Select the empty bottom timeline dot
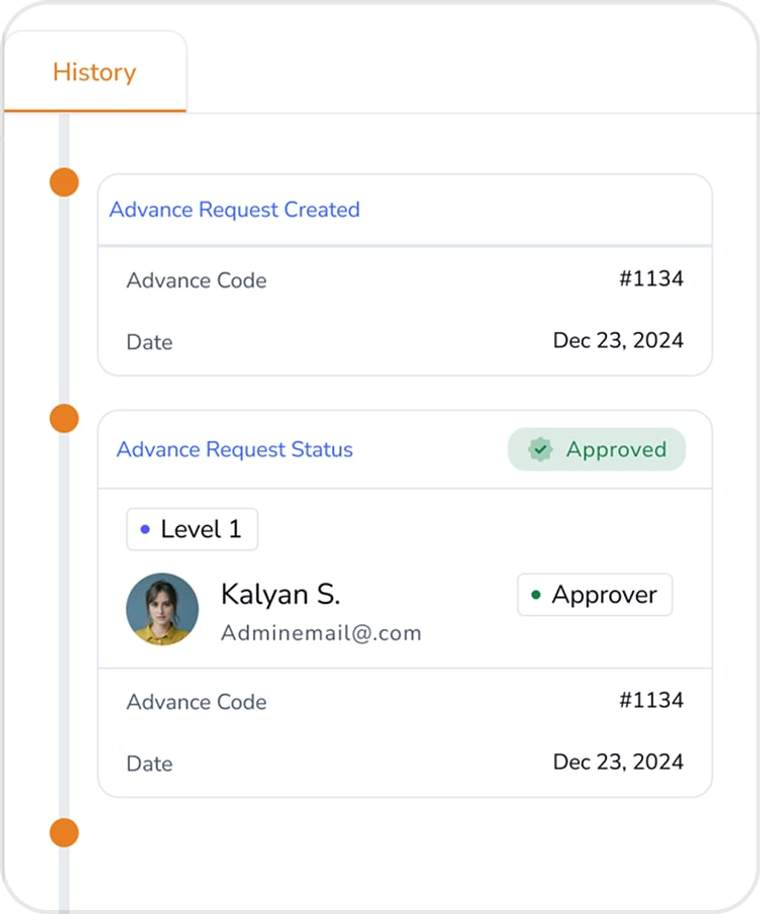This screenshot has width=760, height=914. [x=64, y=832]
